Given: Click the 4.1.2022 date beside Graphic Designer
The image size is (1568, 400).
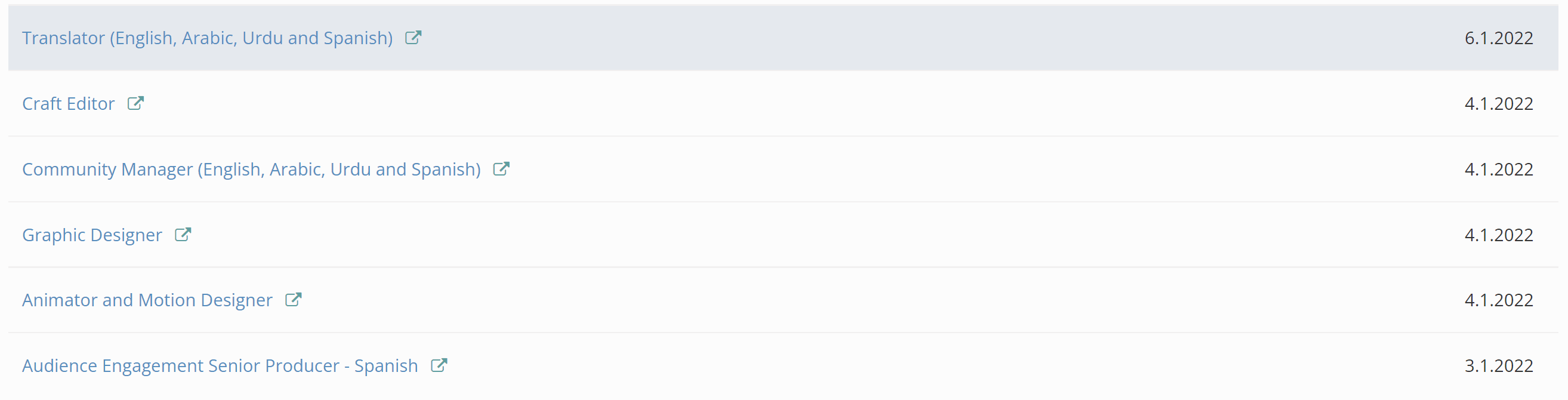Looking at the screenshot, I should [1498, 235].
